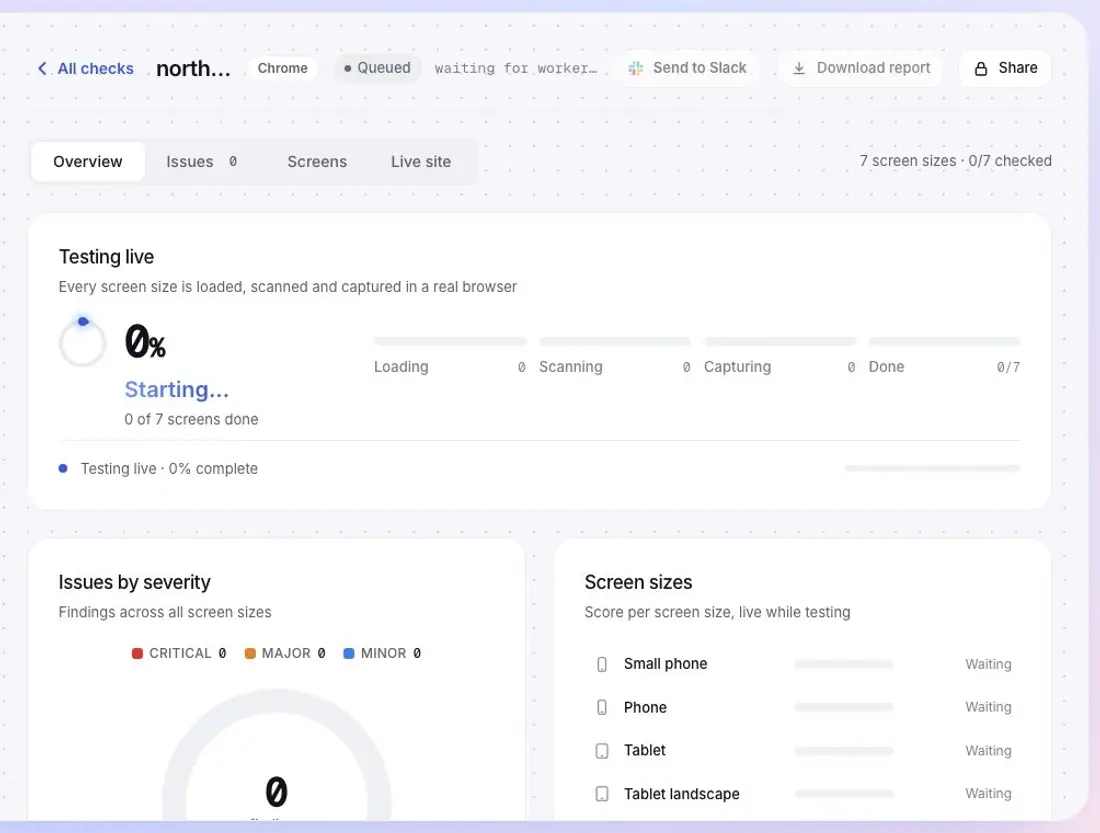Click the Small phone device icon

click(x=602, y=664)
